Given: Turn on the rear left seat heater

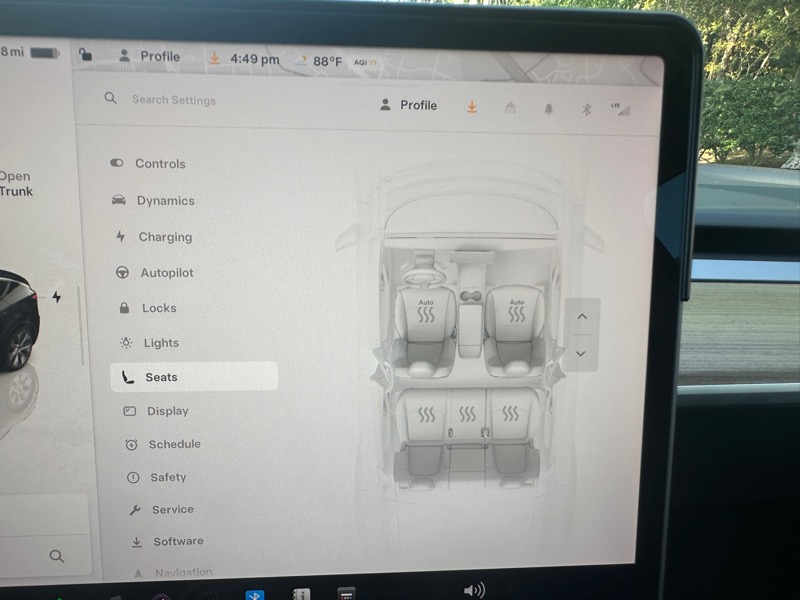Looking at the screenshot, I should 427,414.
